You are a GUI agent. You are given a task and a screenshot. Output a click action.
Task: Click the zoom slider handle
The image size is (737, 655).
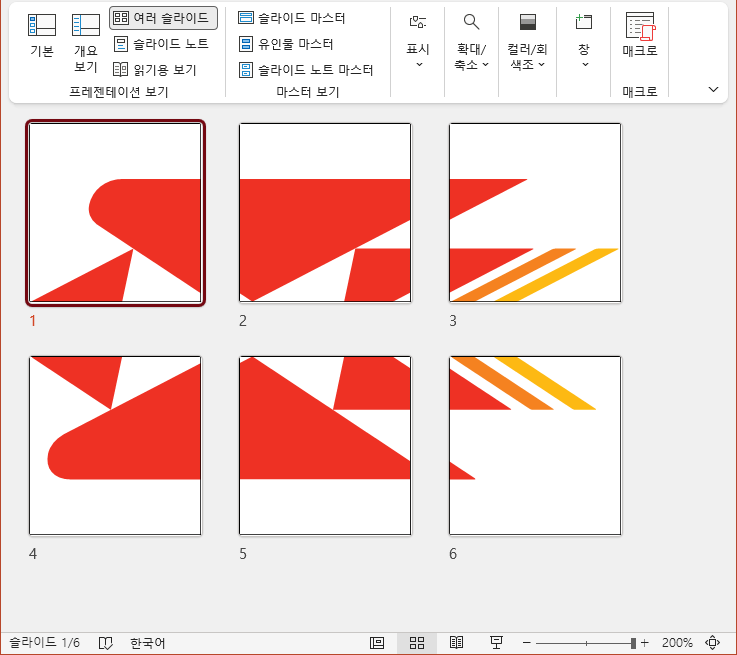tap(633, 643)
